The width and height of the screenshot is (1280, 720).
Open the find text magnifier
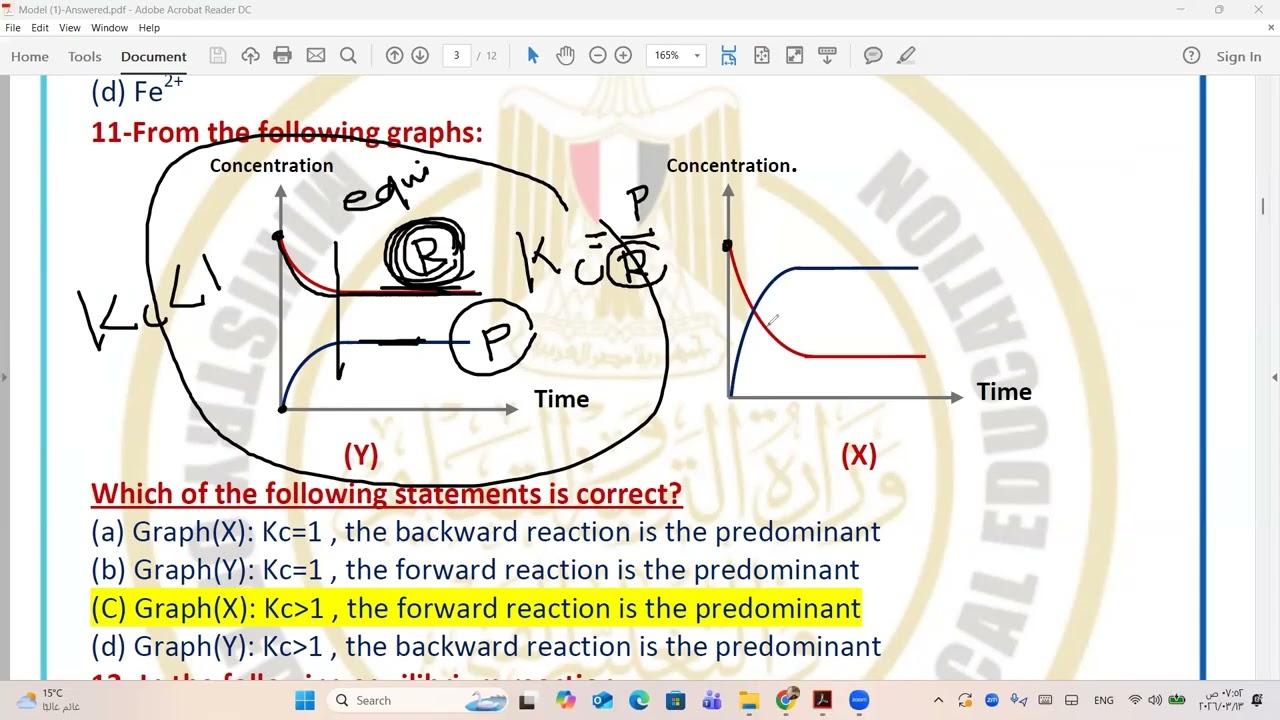348,56
